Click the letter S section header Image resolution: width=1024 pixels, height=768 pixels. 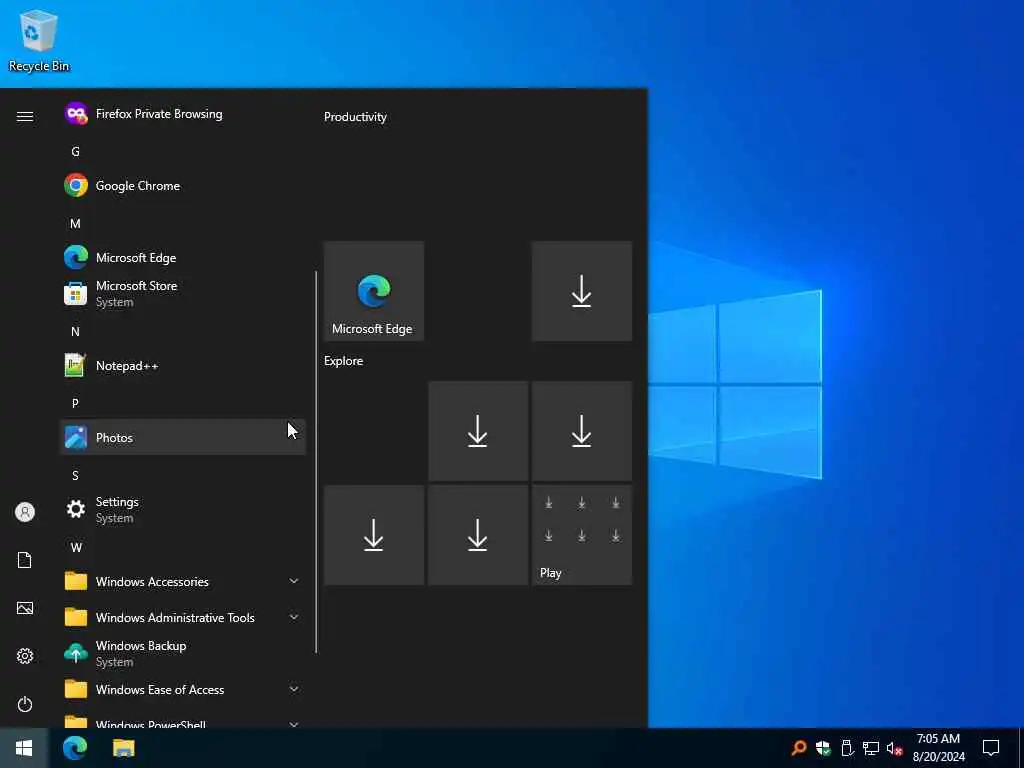coord(75,475)
